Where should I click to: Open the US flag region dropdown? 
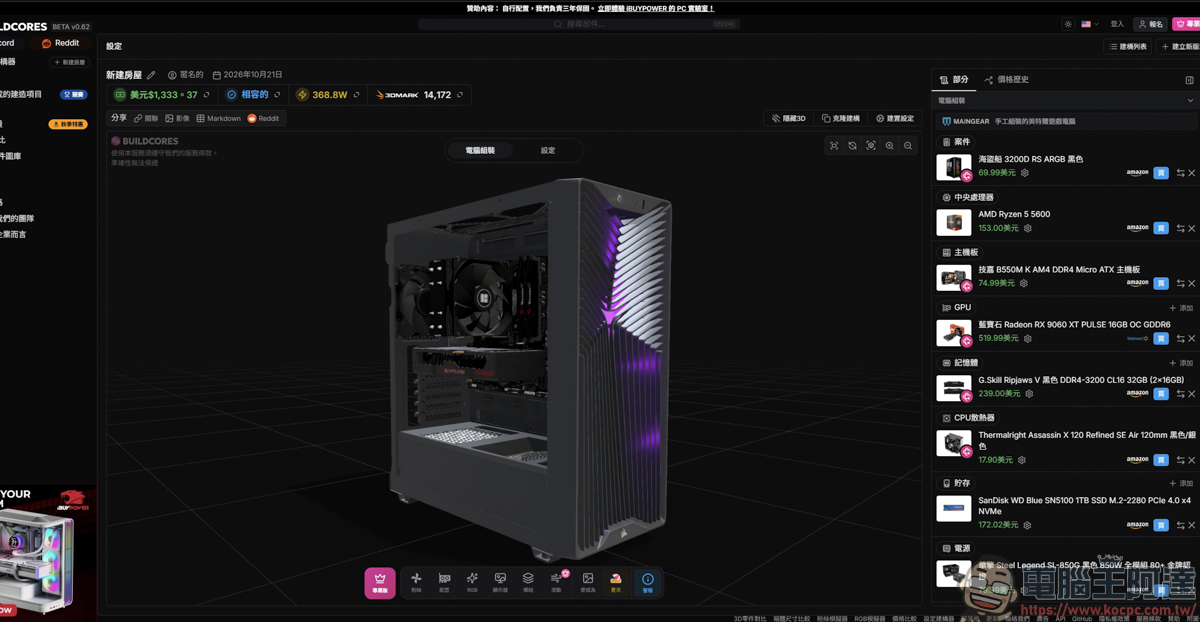pyautogui.click(x=1090, y=24)
